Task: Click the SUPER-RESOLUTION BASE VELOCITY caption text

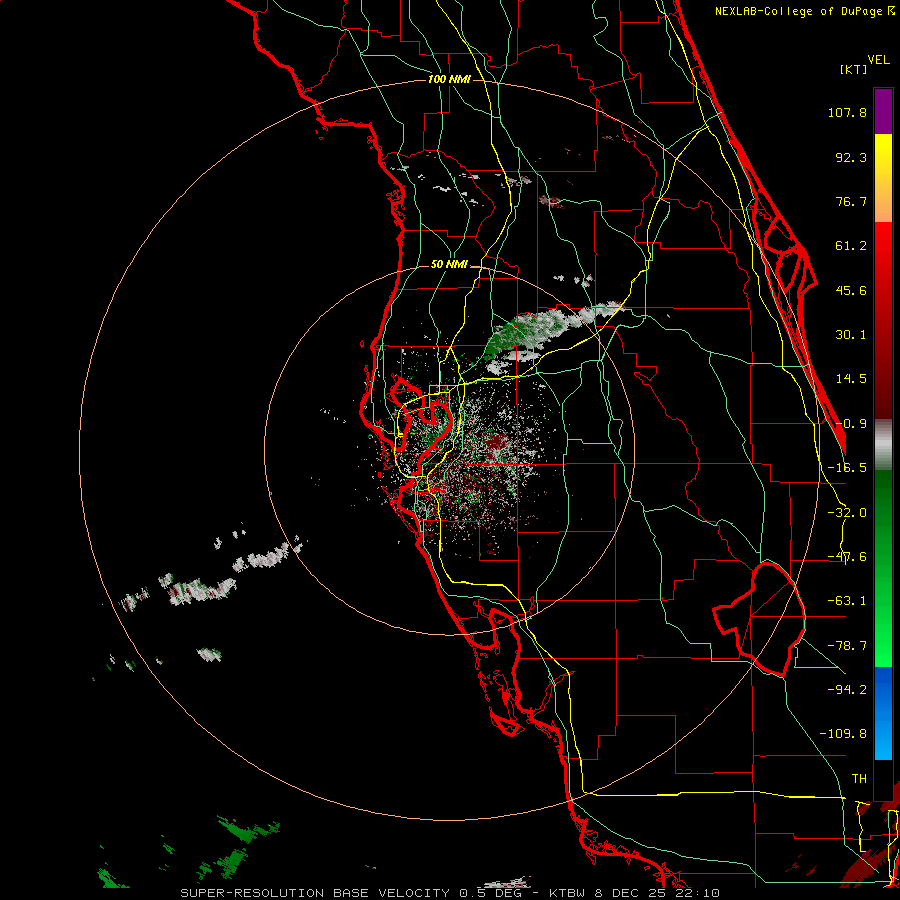Action: point(315,893)
